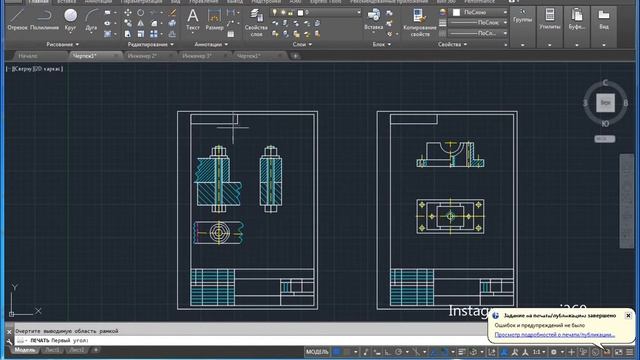Click the Move tool icon in Редактирование
The height and width of the screenshot is (360, 640).
click(128, 13)
